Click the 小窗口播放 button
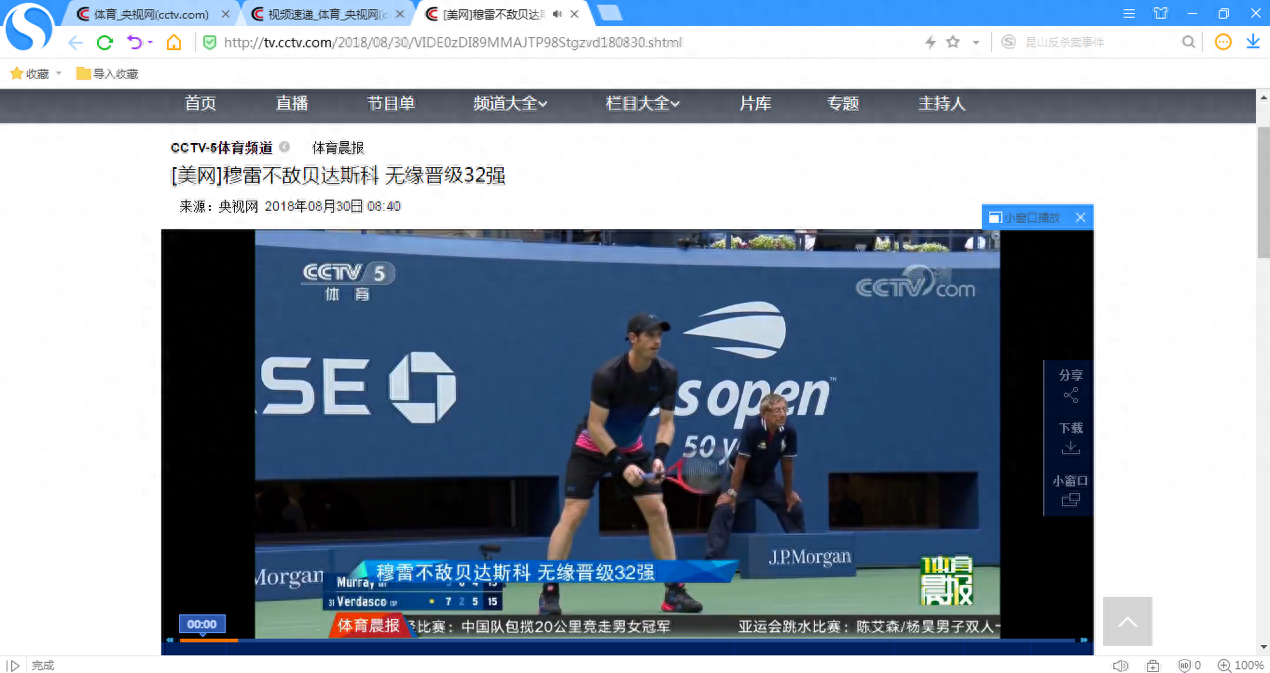Image resolution: width=1270 pixels, height=673 pixels. (x=1023, y=217)
